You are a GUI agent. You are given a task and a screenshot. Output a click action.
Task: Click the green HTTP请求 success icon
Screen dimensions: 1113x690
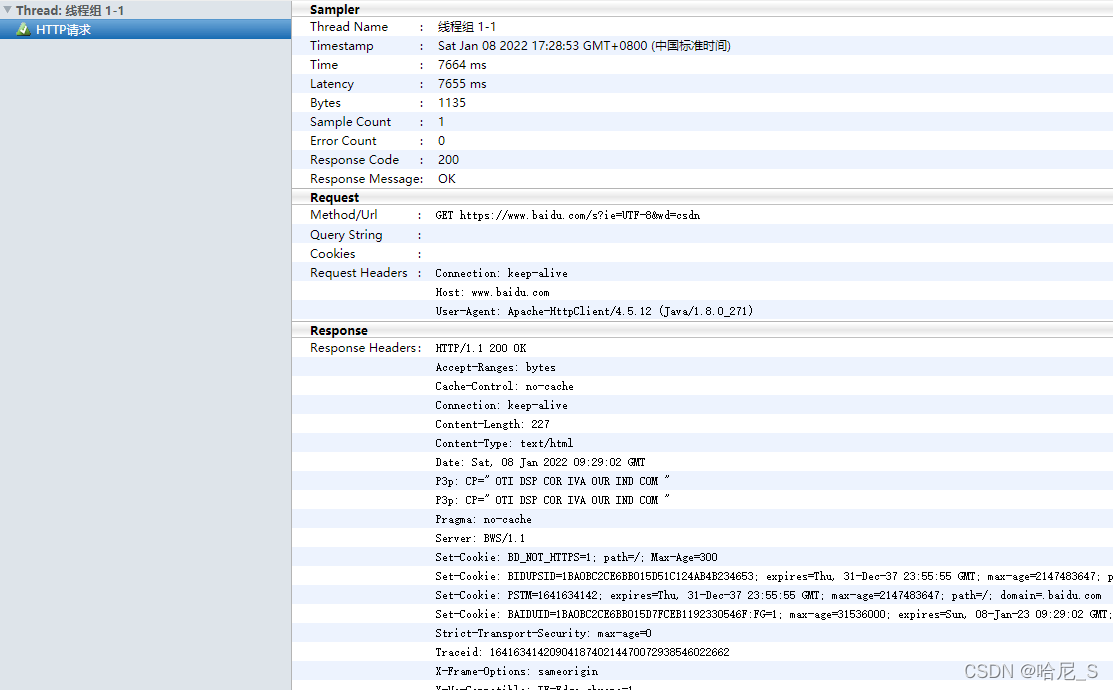(23, 29)
